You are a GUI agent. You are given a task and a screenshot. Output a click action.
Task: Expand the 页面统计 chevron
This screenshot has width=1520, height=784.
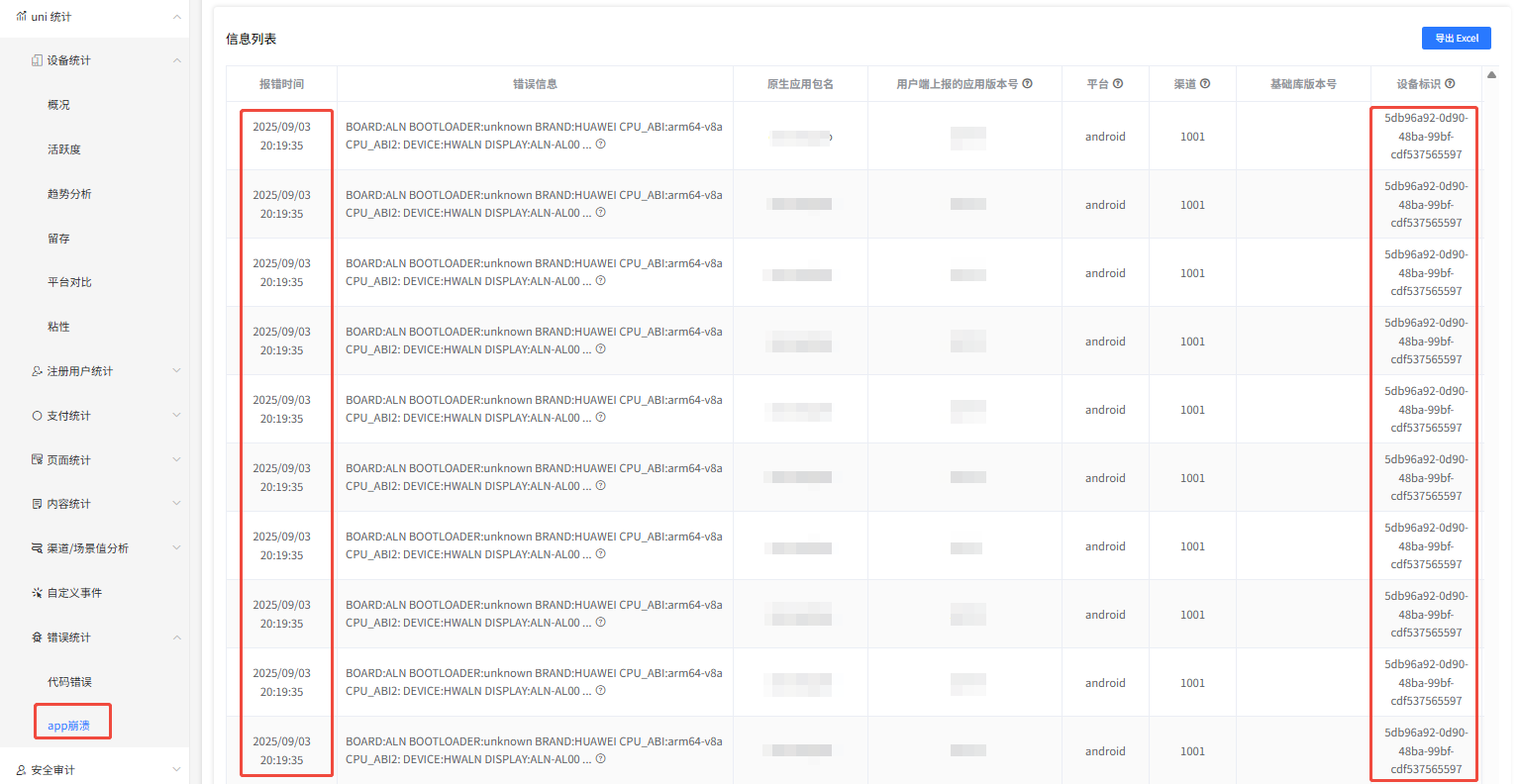coord(177,459)
